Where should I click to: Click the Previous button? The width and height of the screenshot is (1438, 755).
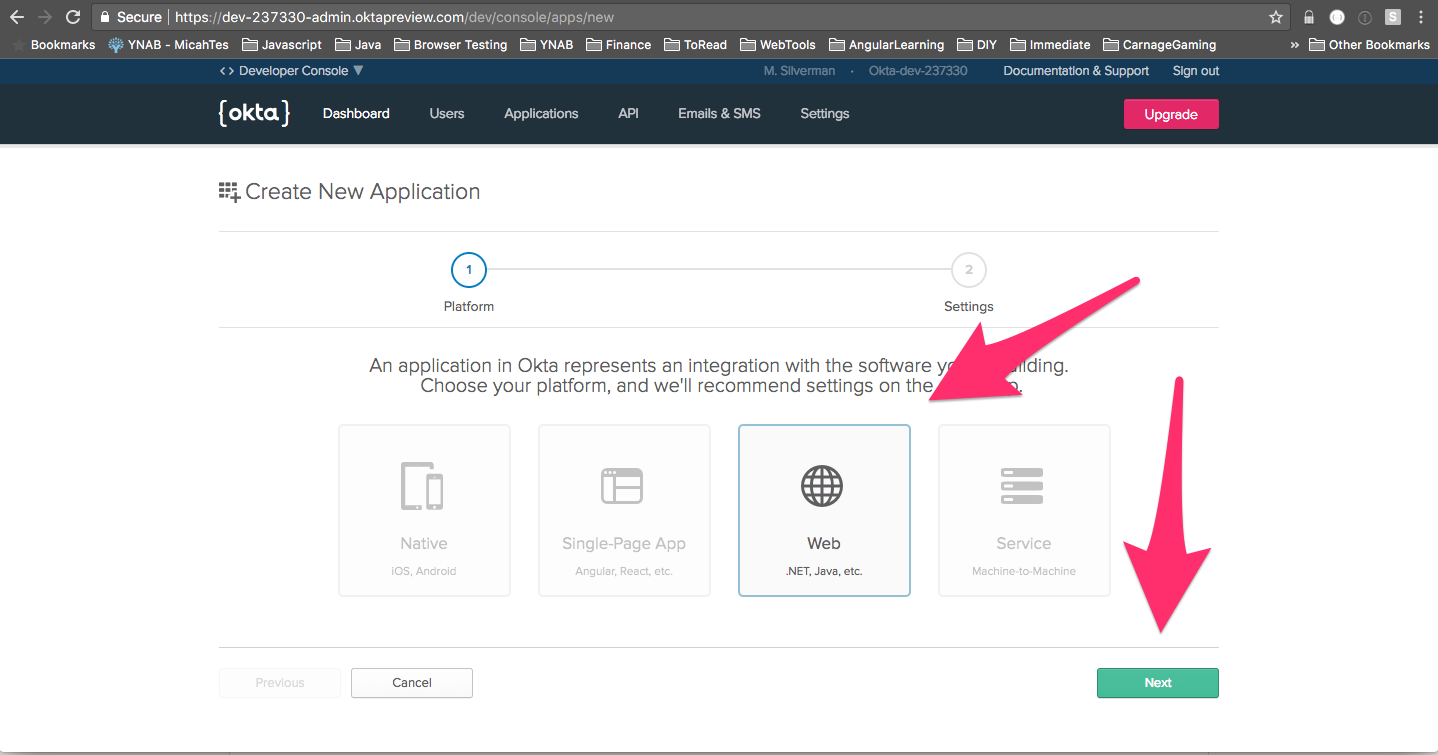279,683
